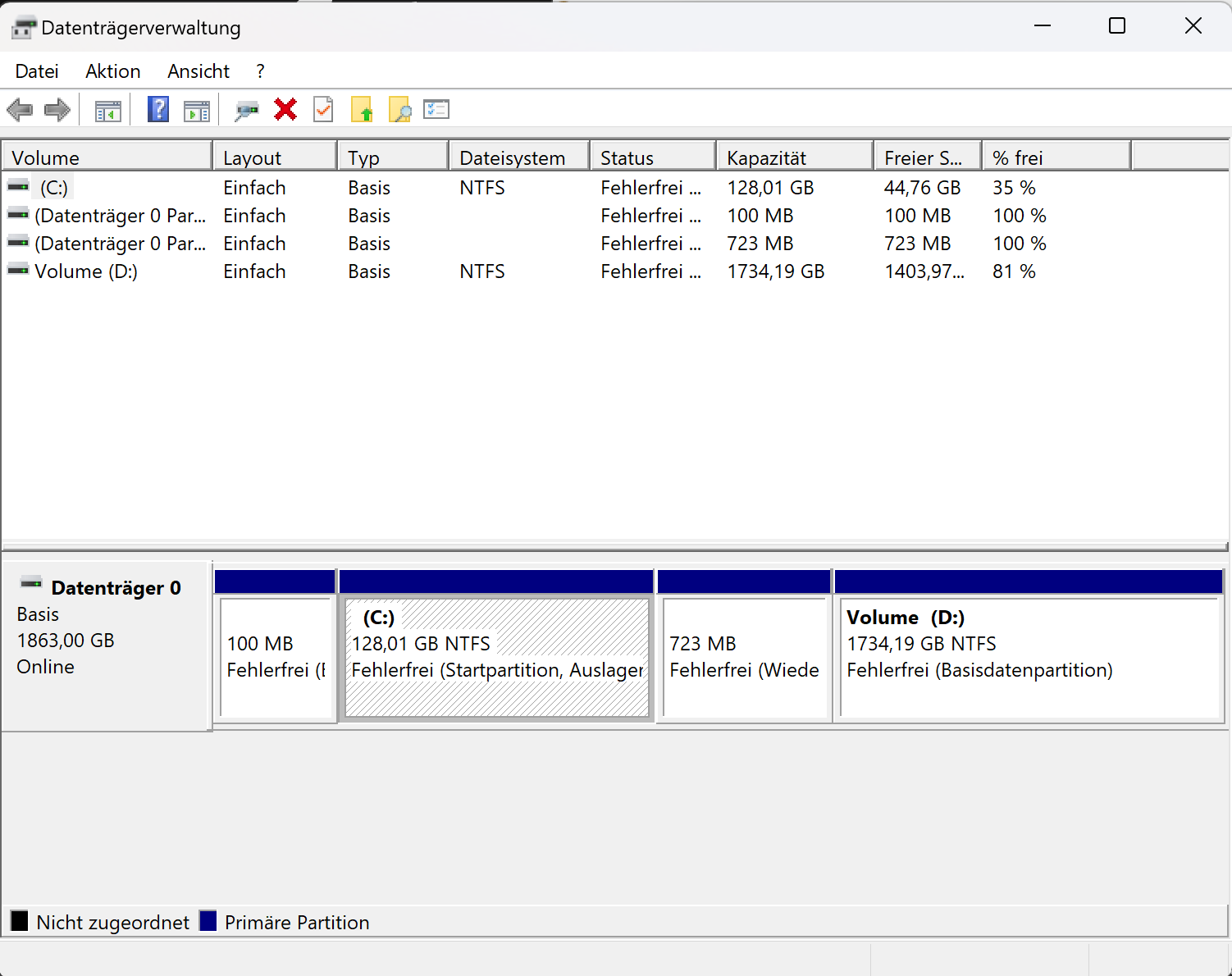Open the ? help menu

click(260, 71)
